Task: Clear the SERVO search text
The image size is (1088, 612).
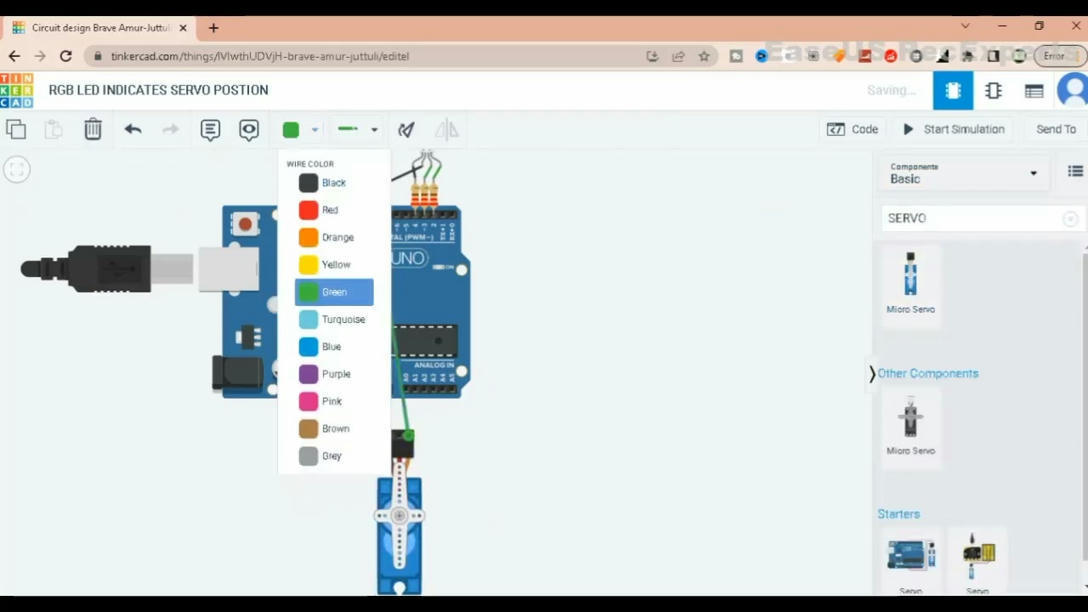Action: click(1071, 219)
